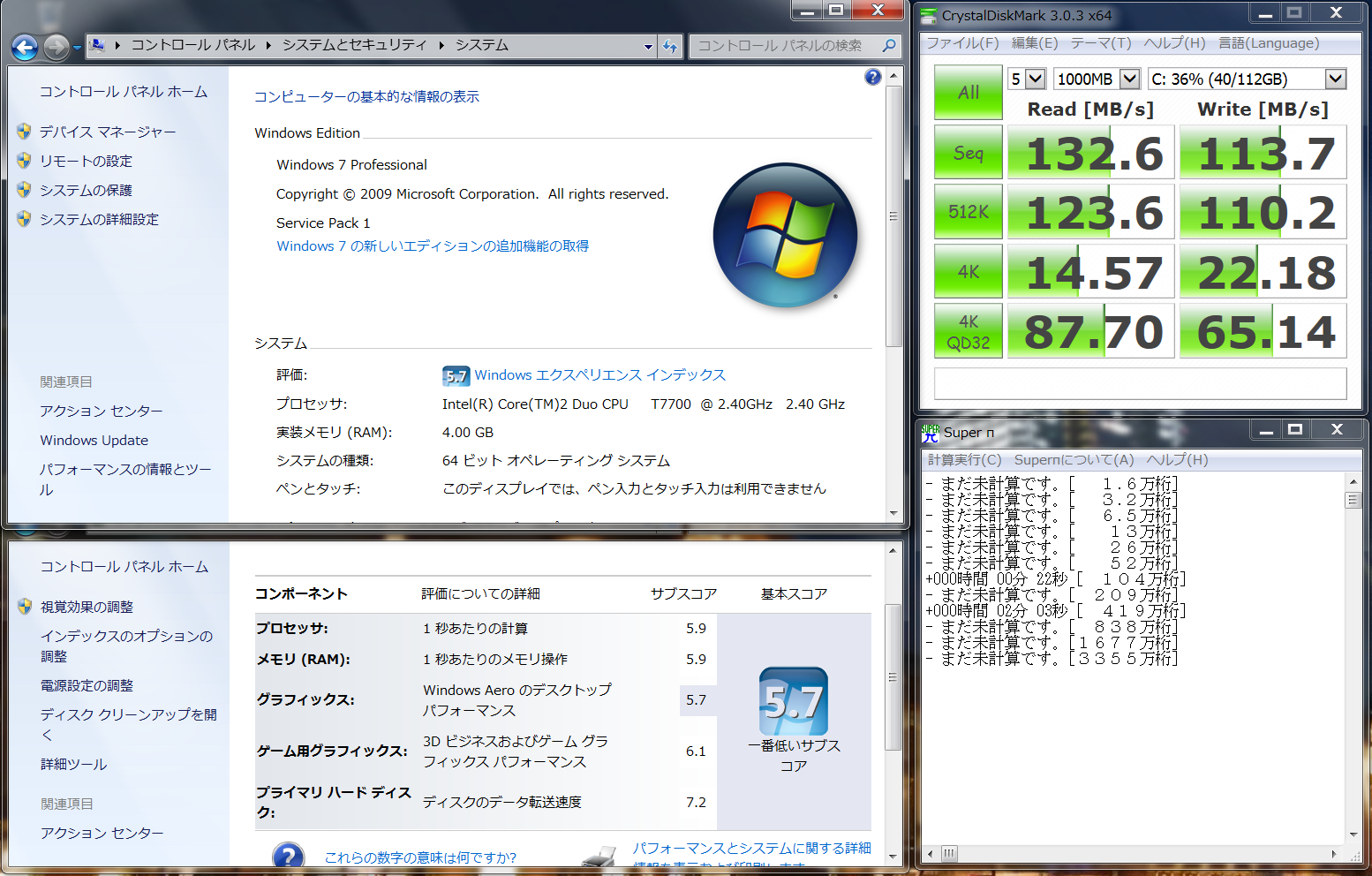Click the Super π horizontal scrollbar thumb

click(949, 854)
